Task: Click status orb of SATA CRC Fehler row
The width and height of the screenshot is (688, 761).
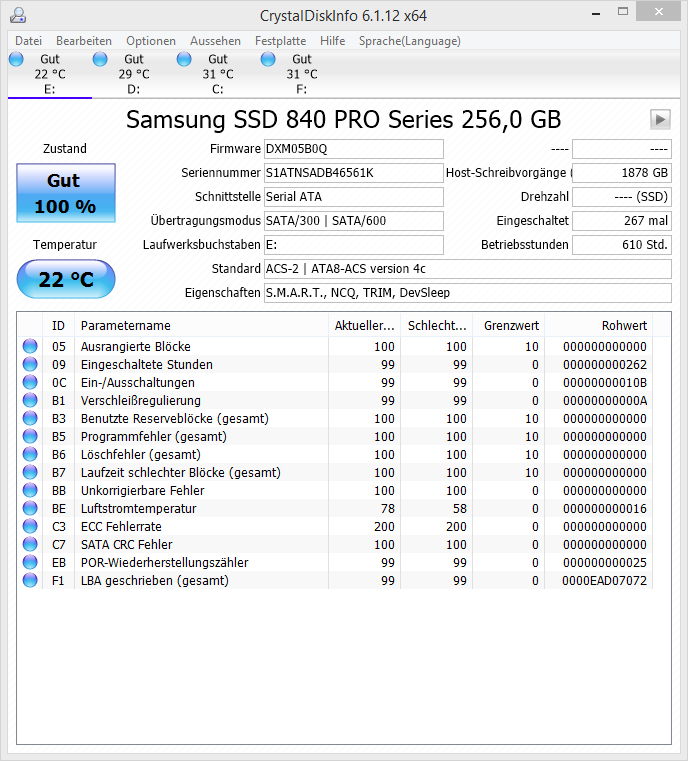Action: point(30,544)
